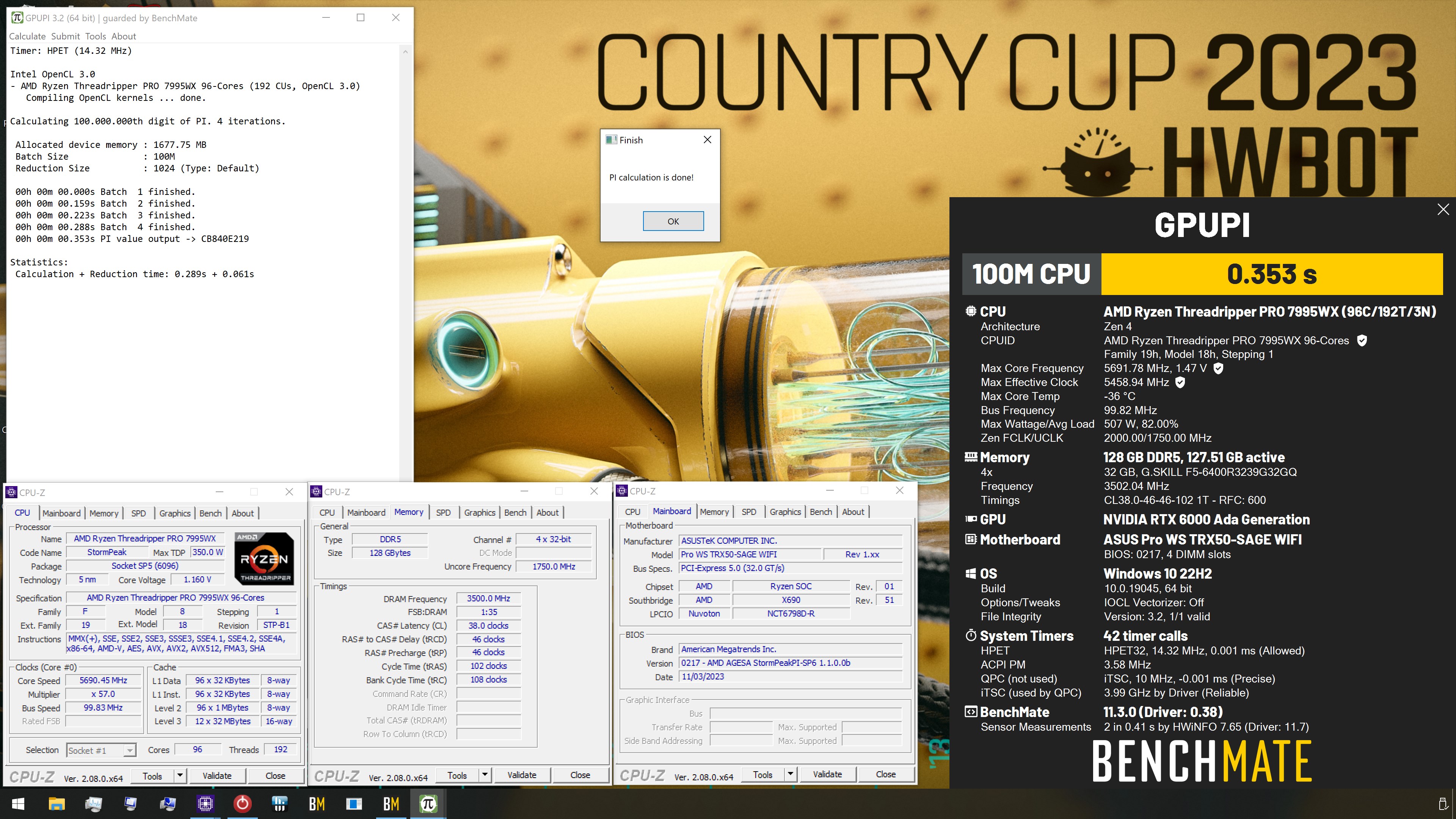This screenshot has width=1456, height=819.
Task: Switch to Mainboard tab in left CPU-Z window
Action: (61, 513)
